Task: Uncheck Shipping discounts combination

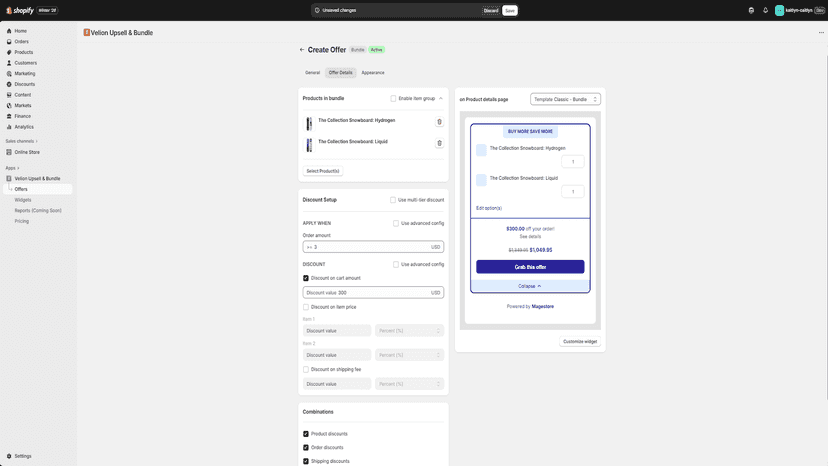Action: point(306,461)
